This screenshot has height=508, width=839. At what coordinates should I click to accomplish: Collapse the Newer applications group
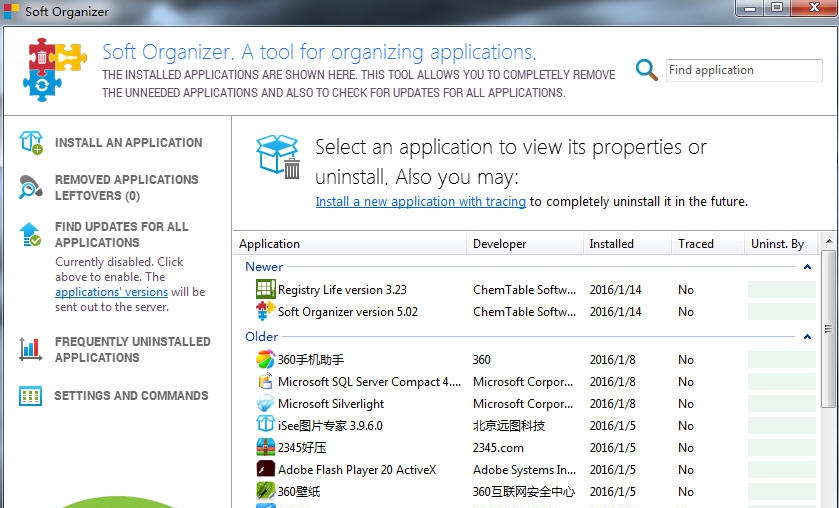tap(806, 267)
